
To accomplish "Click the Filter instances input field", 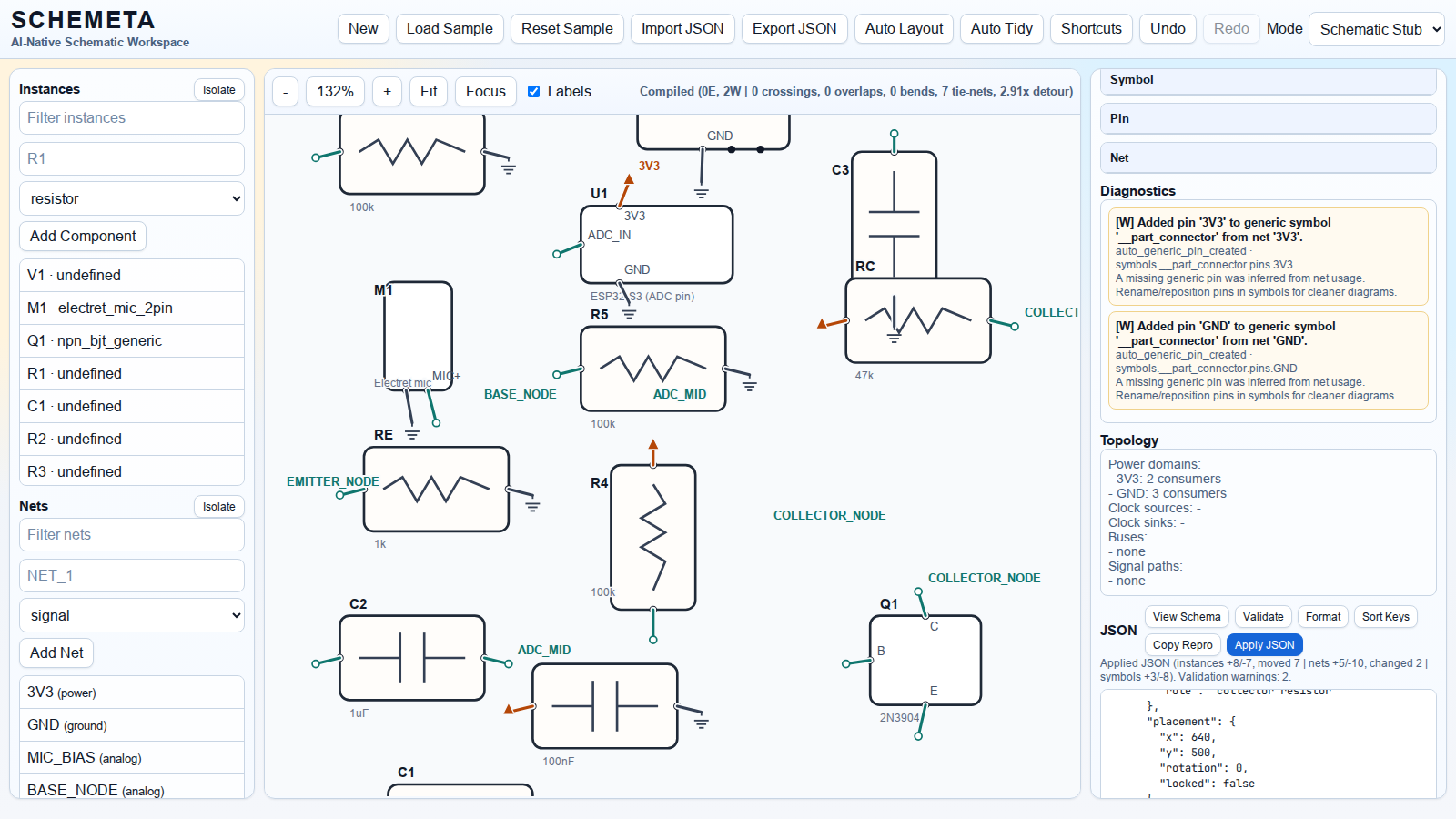I will [132, 117].
